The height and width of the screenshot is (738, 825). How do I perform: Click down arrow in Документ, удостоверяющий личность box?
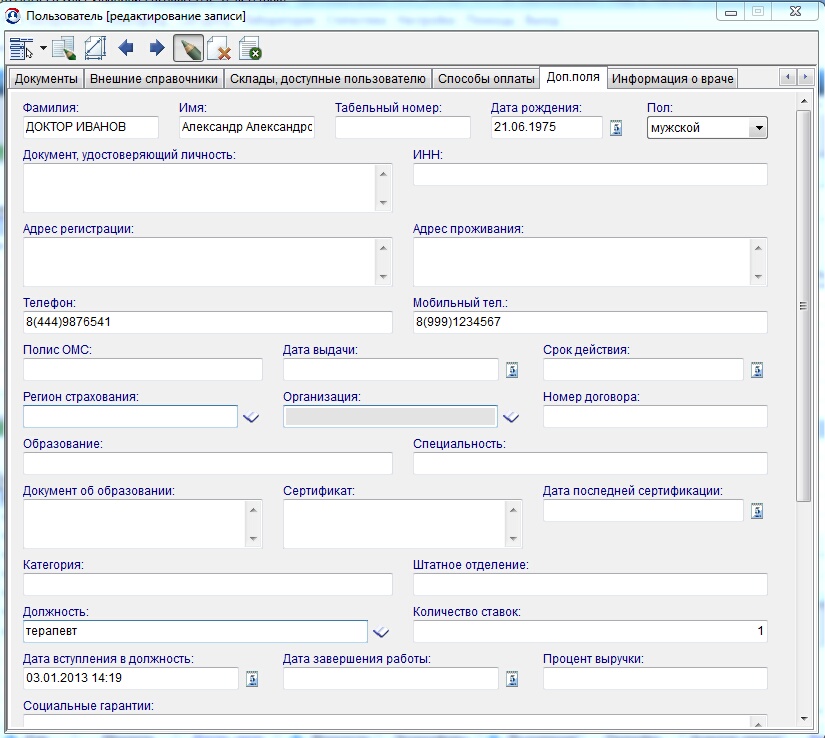point(383,203)
